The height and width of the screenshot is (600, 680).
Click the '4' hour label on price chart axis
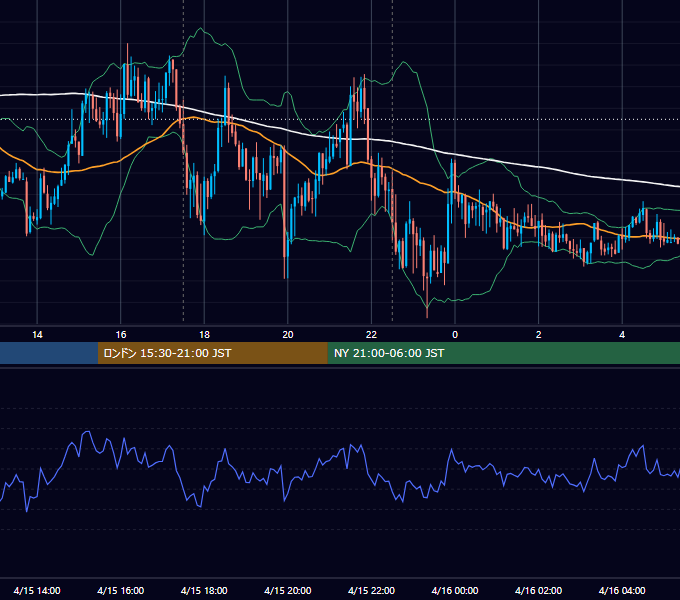(x=622, y=335)
